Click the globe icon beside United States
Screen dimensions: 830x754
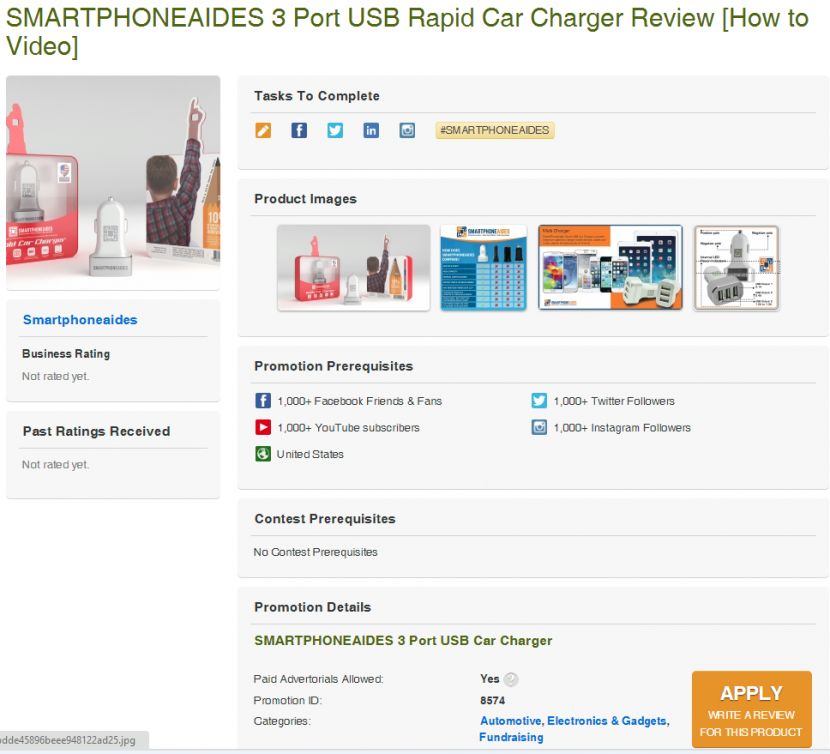click(x=263, y=454)
